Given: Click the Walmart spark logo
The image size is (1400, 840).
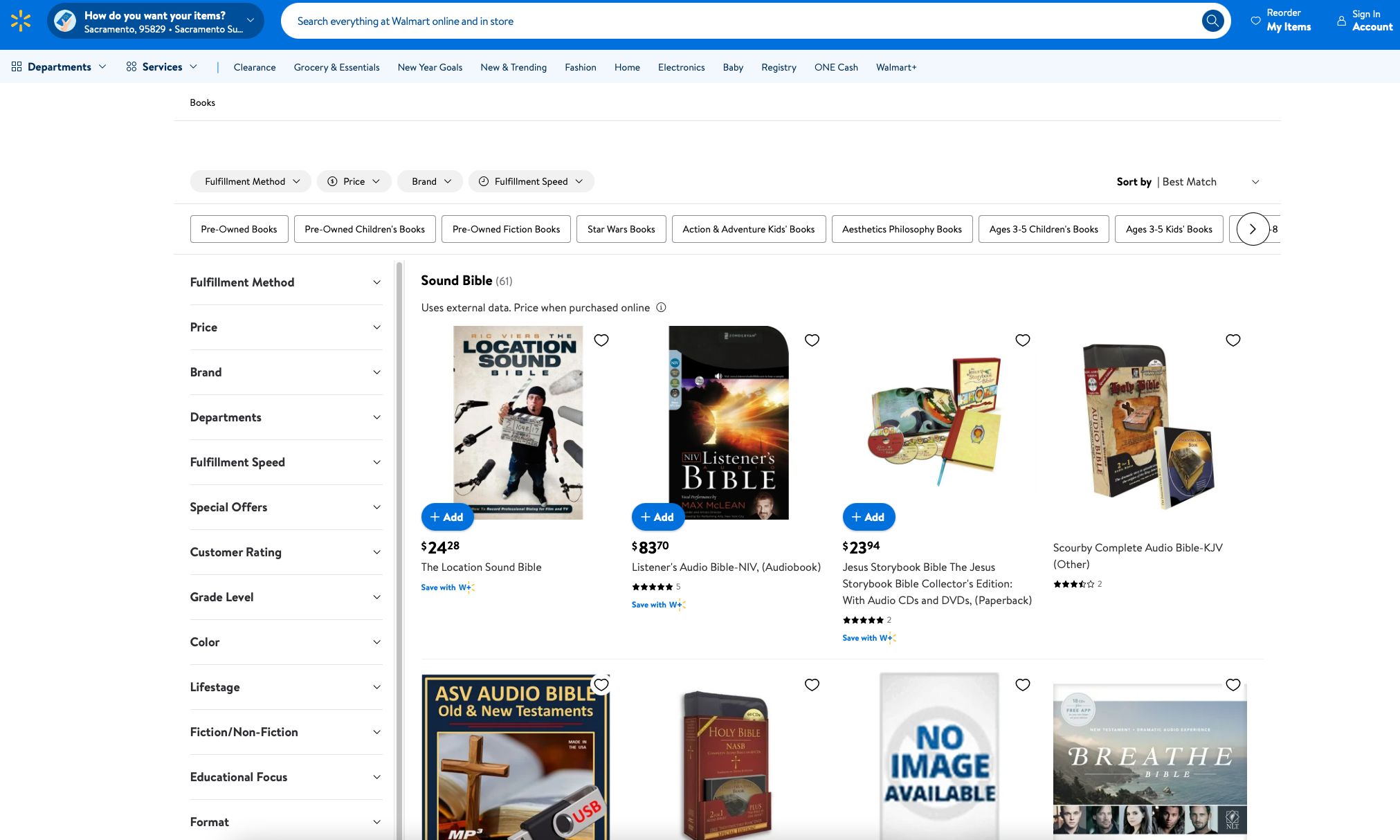Looking at the screenshot, I should 21,21.
